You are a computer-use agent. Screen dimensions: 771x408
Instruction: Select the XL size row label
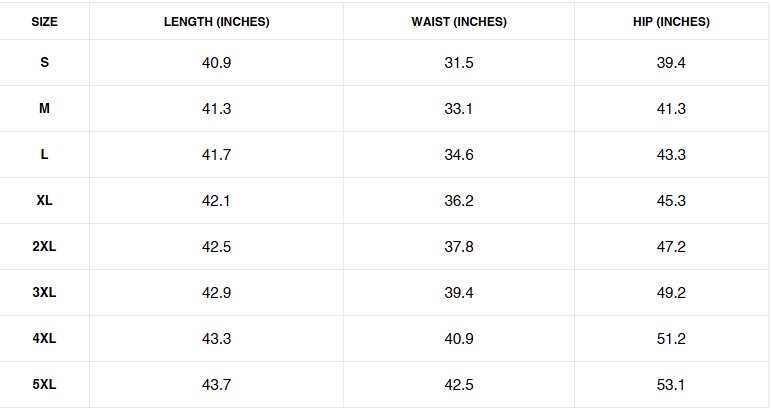tap(44, 201)
